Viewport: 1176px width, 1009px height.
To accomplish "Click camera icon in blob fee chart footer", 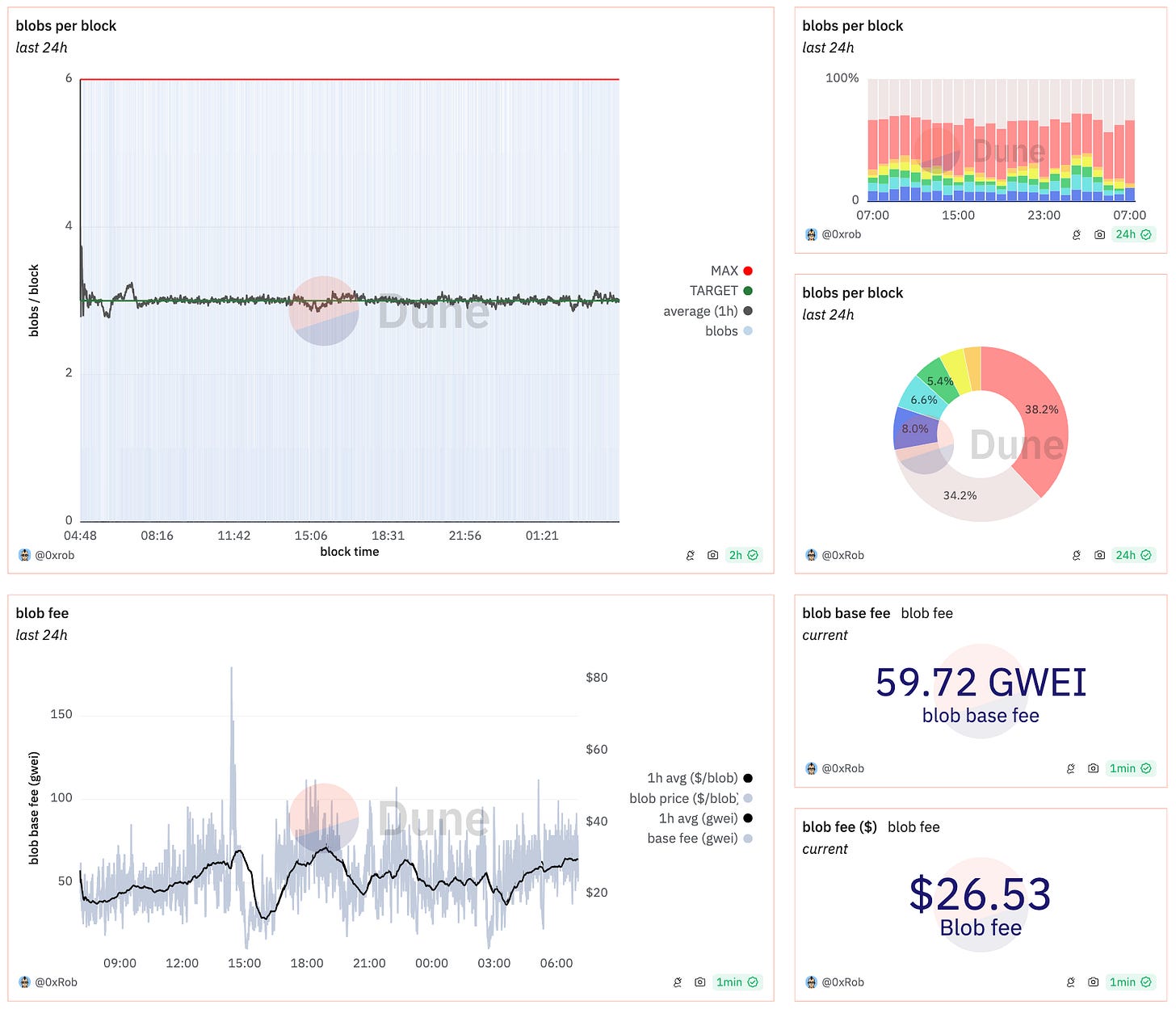I will tap(699, 982).
